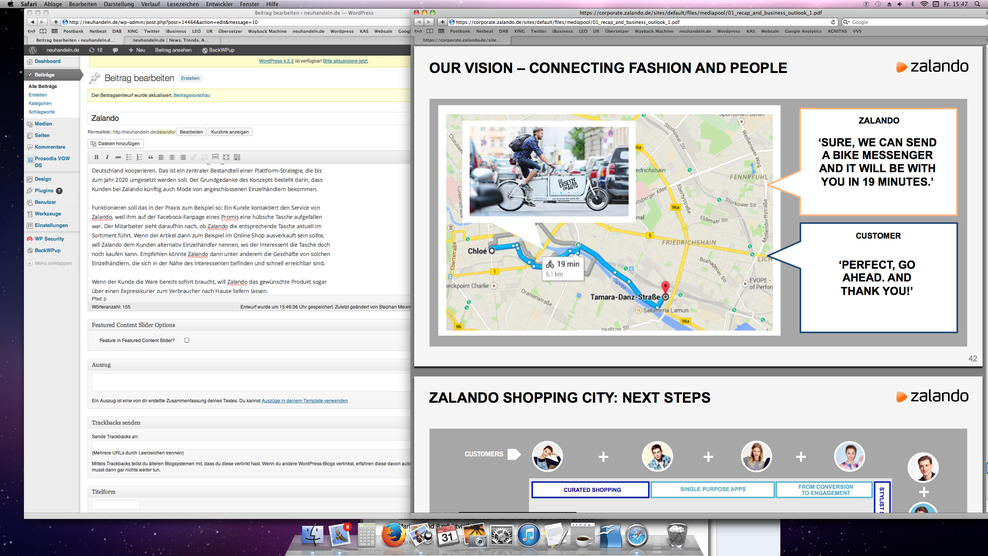Enter distraction-free fullscreen writing mode
The height and width of the screenshot is (556, 988).
click(x=226, y=157)
